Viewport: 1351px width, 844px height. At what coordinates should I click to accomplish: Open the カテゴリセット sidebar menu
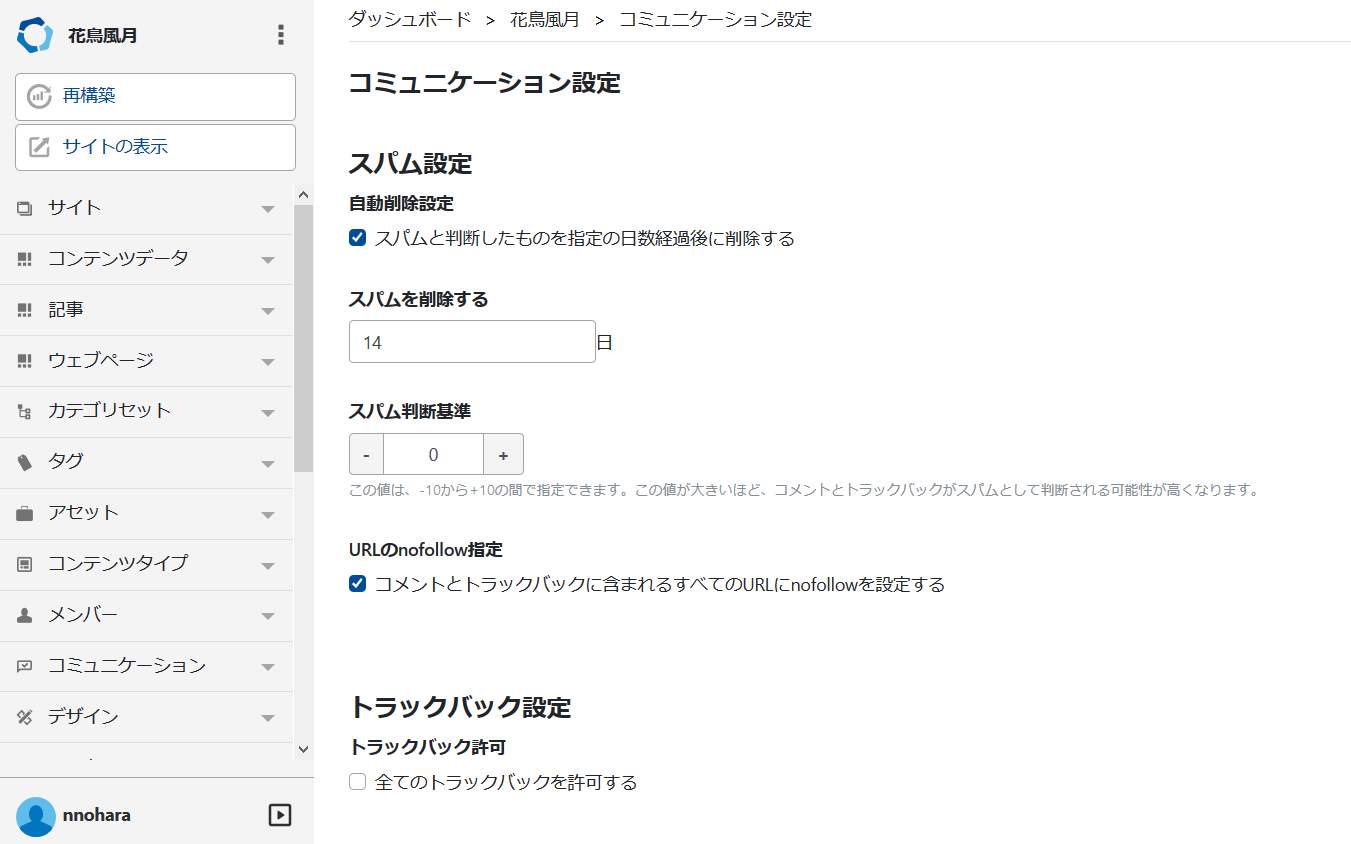[x=147, y=411]
